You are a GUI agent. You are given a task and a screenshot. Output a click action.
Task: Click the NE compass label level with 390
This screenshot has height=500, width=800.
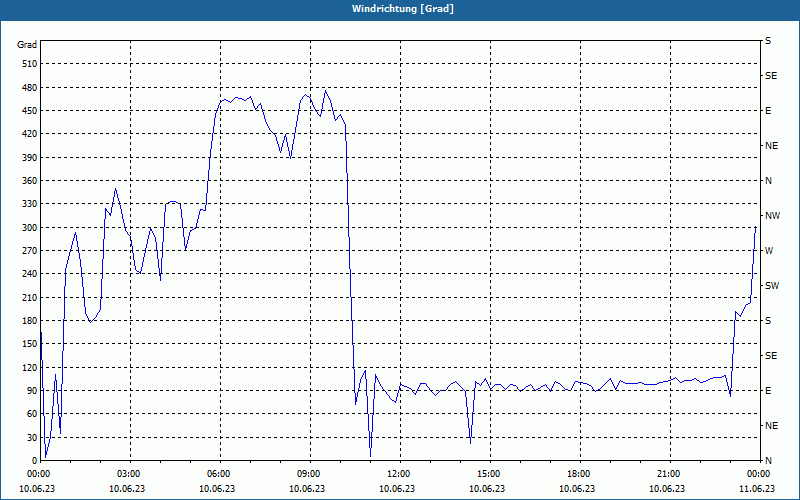click(x=771, y=146)
